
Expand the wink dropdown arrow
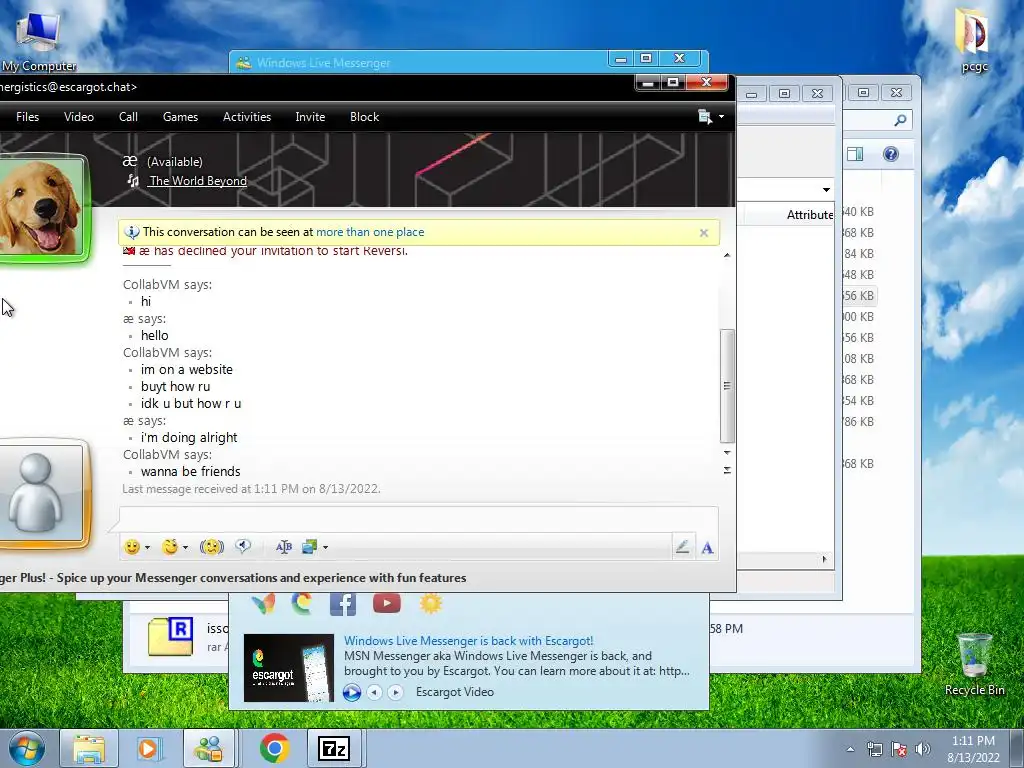185,547
